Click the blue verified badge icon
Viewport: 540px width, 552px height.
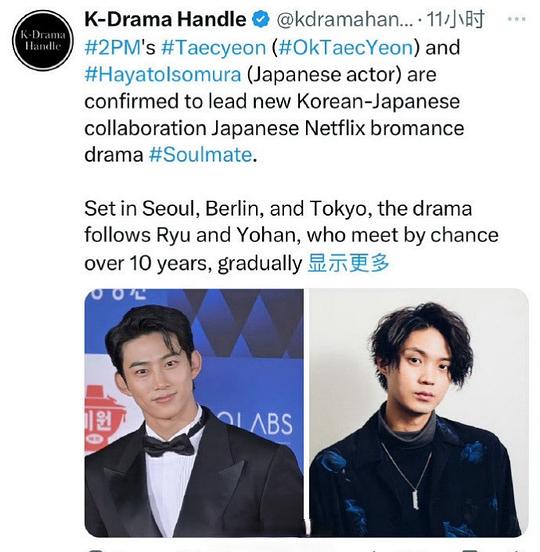click(261, 19)
